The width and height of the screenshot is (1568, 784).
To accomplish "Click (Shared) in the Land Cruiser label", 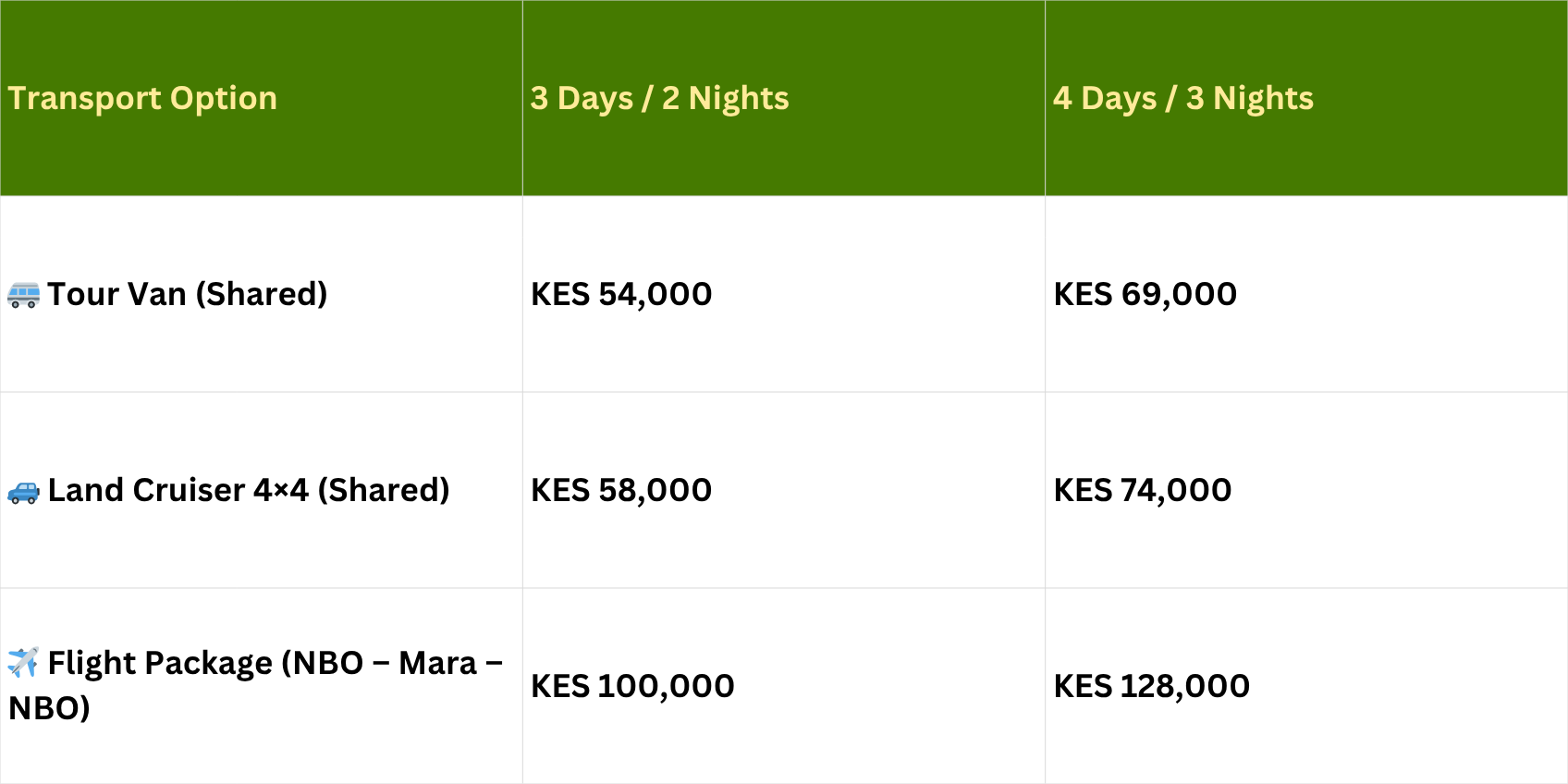I will click(384, 490).
